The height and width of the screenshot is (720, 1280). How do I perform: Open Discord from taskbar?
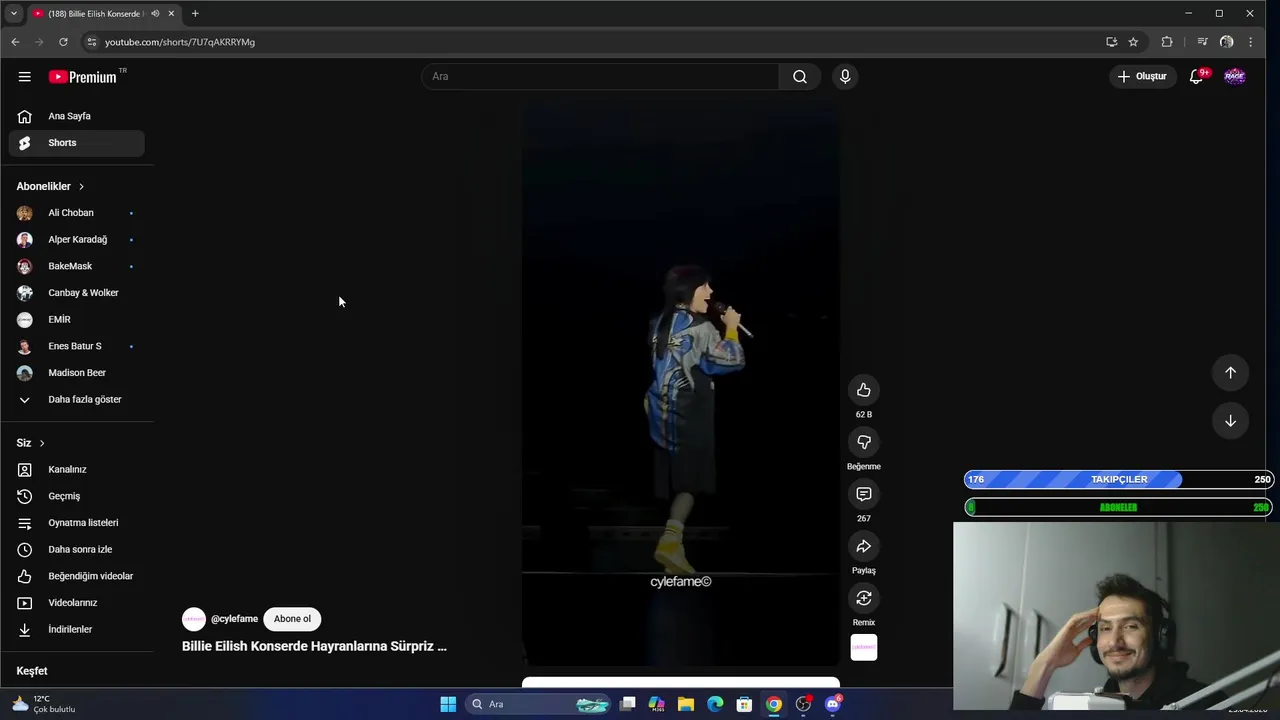click(833, 704)
